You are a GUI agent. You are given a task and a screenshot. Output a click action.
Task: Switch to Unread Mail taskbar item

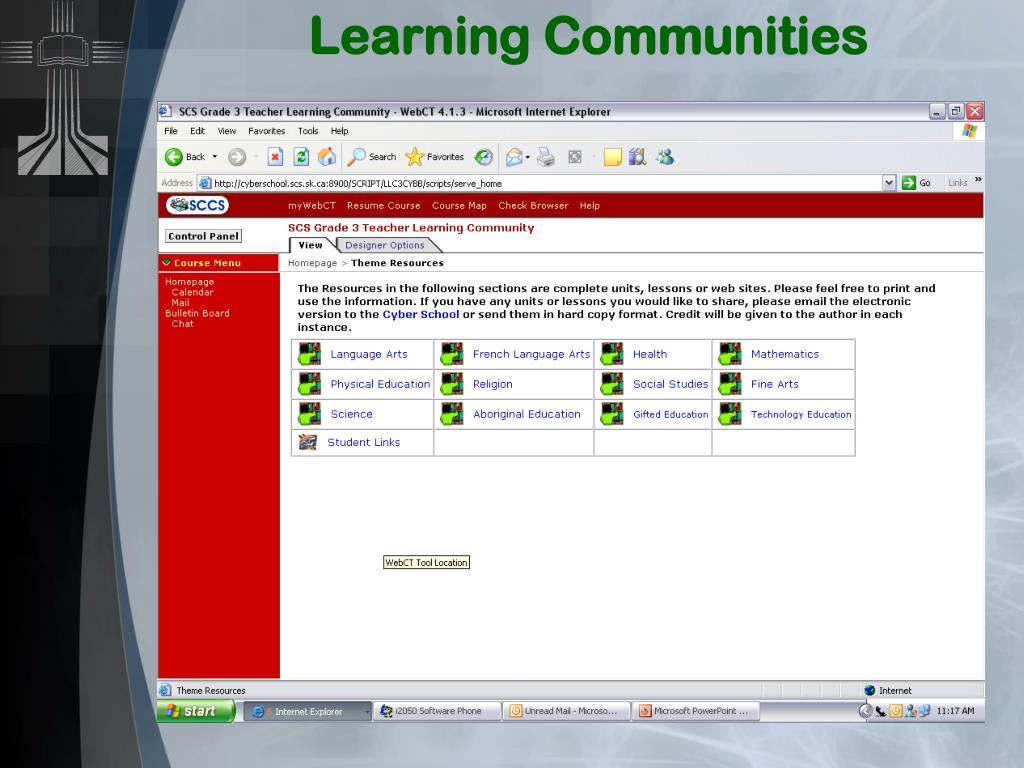pyautogui.click(x=567, y=711)
